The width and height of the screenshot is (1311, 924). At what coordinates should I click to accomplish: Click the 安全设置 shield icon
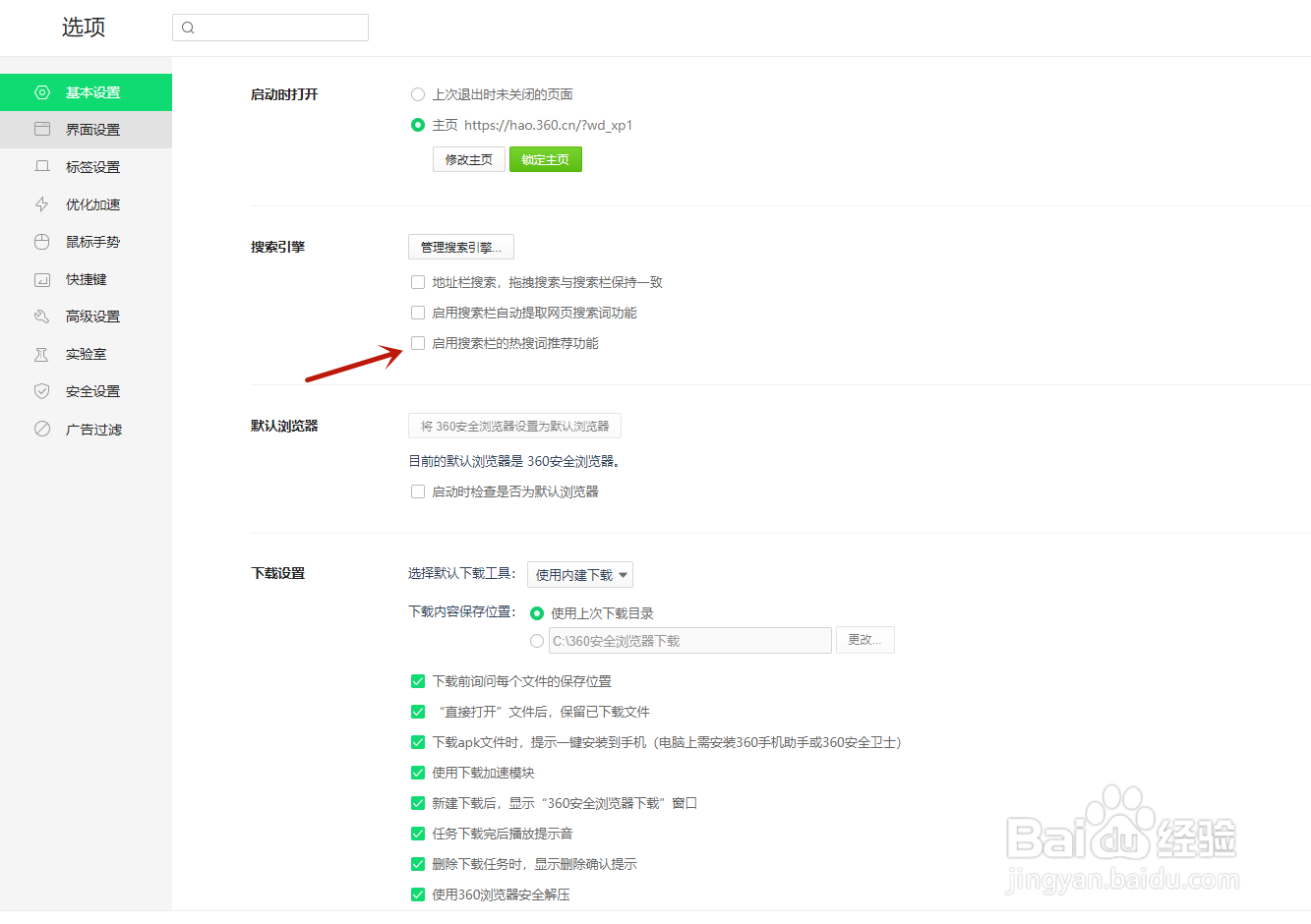pos(42,391)
